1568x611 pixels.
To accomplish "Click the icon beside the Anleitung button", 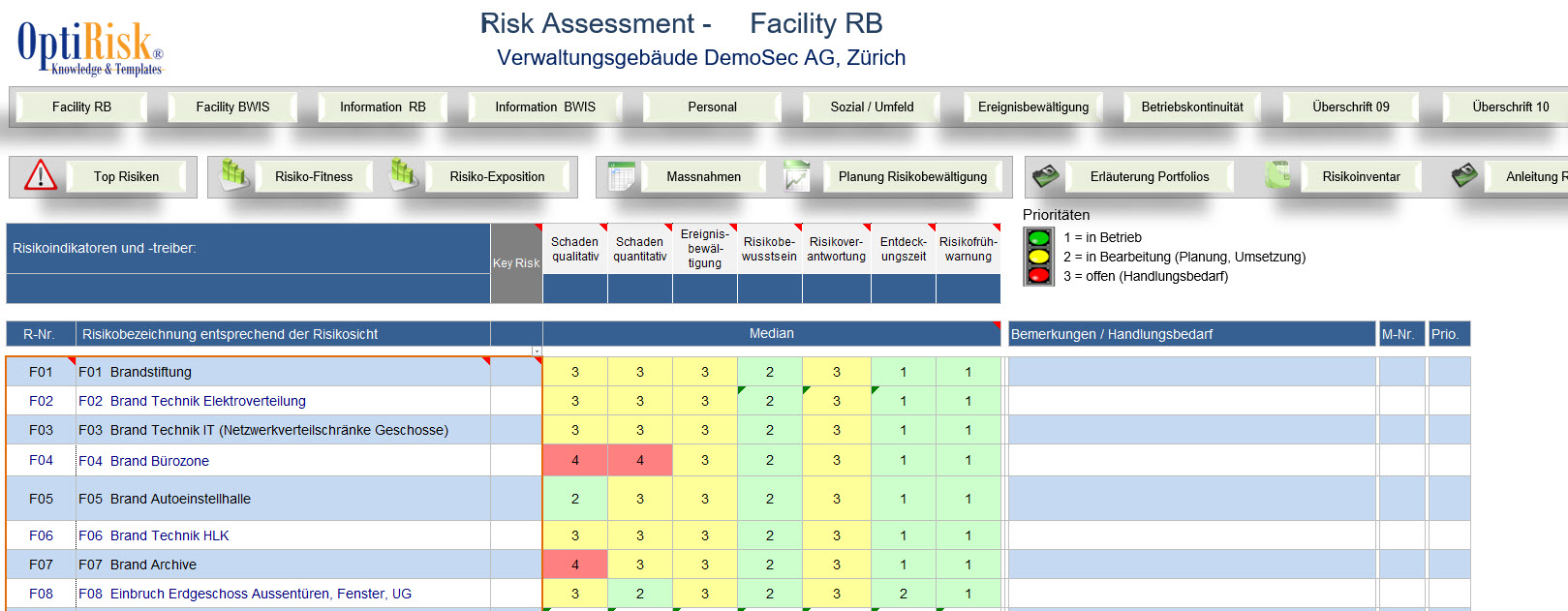I will point(1464,176).
